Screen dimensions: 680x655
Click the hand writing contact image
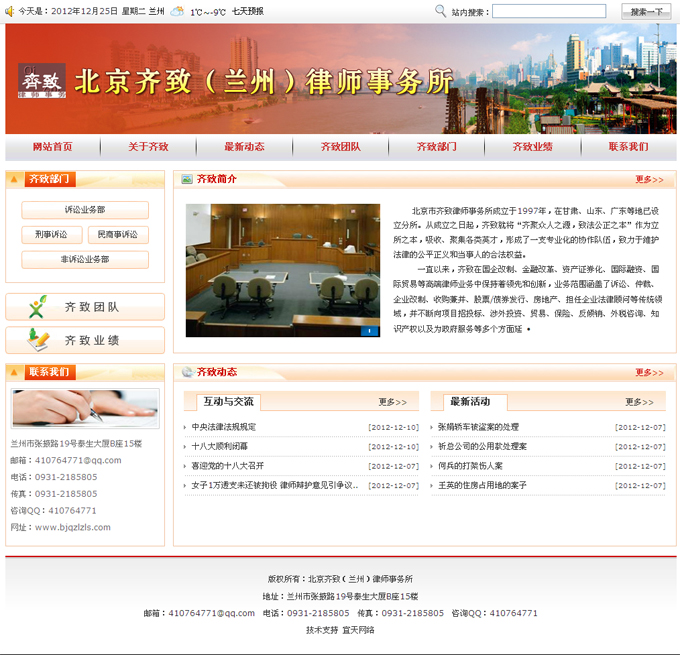(85, 409)
